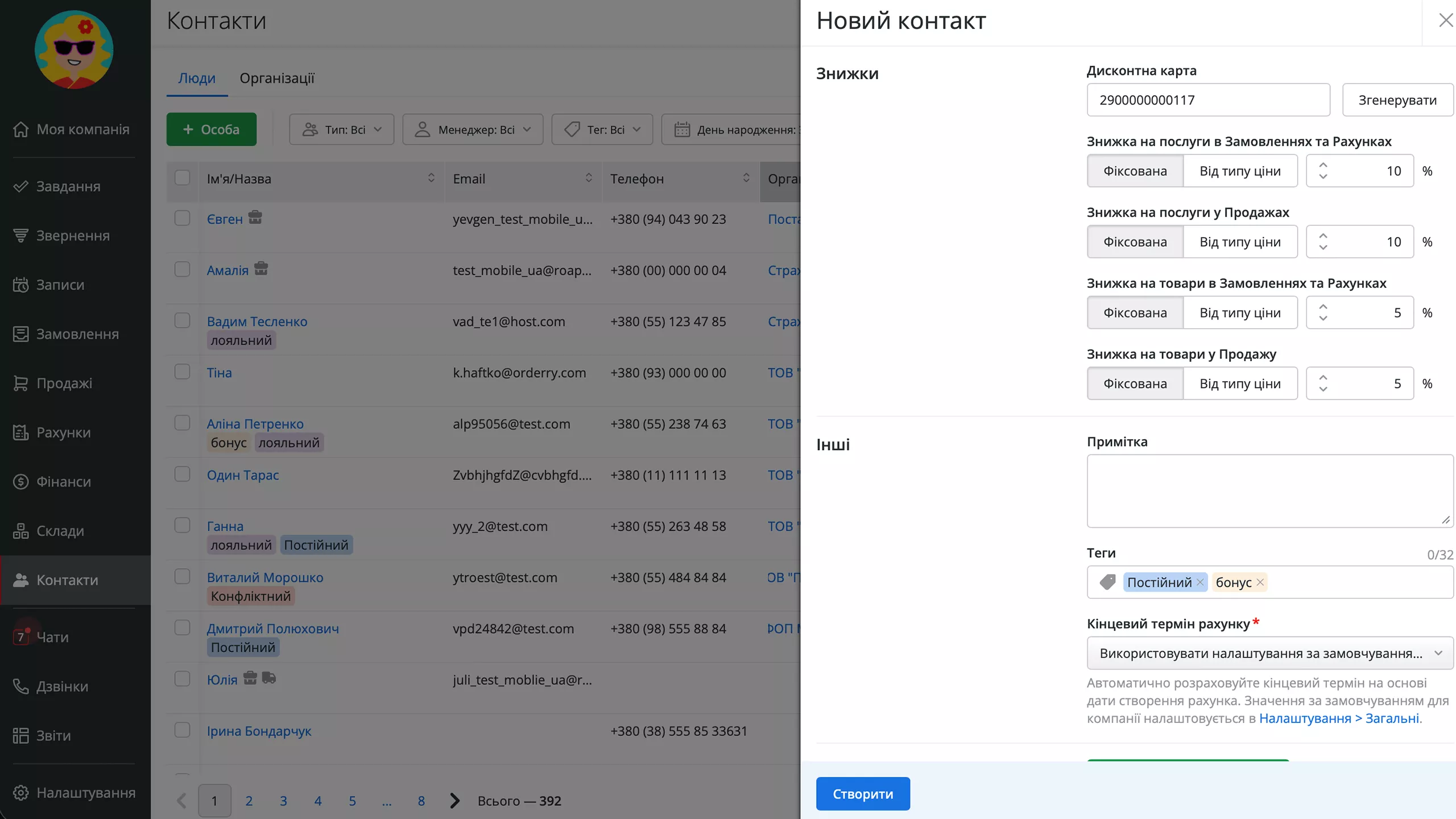Open Finance via the dollar sidebar icon
The width and height of the screenshot is (1456, 819).
click(x=20, y=482)
